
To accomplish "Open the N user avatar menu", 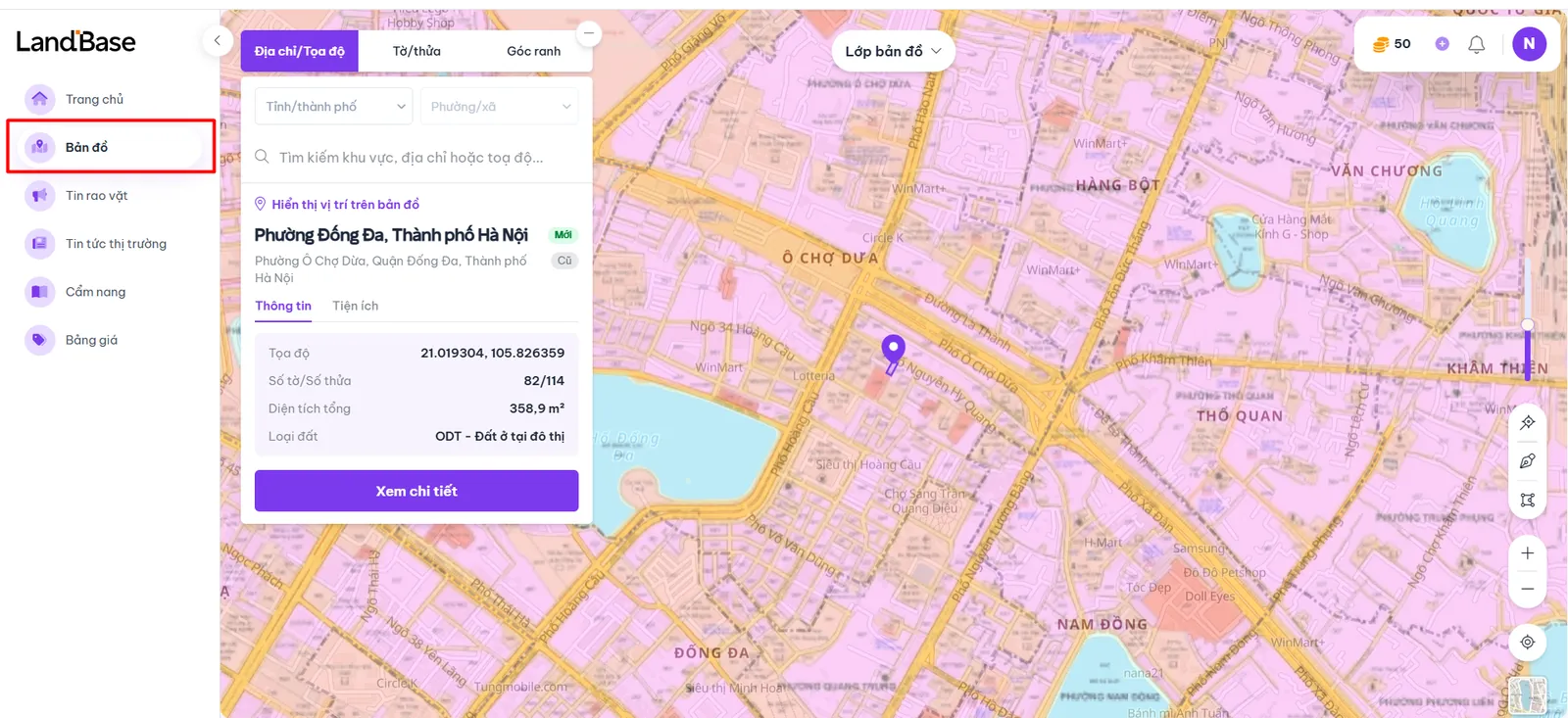I will [1529, 44].
